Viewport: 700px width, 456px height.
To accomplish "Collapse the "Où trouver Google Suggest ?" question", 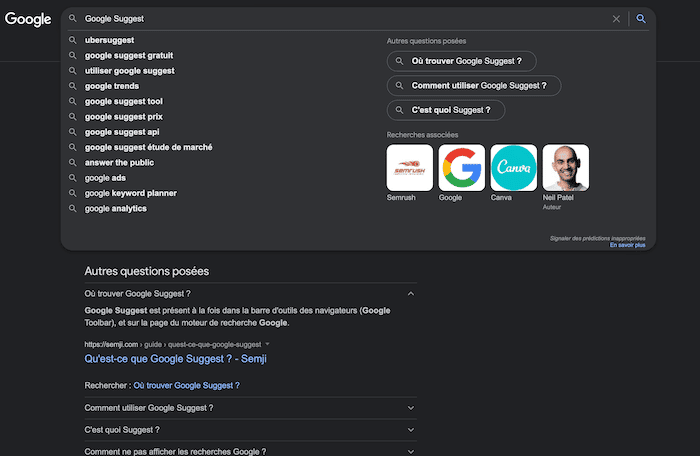I will point(410,294).
